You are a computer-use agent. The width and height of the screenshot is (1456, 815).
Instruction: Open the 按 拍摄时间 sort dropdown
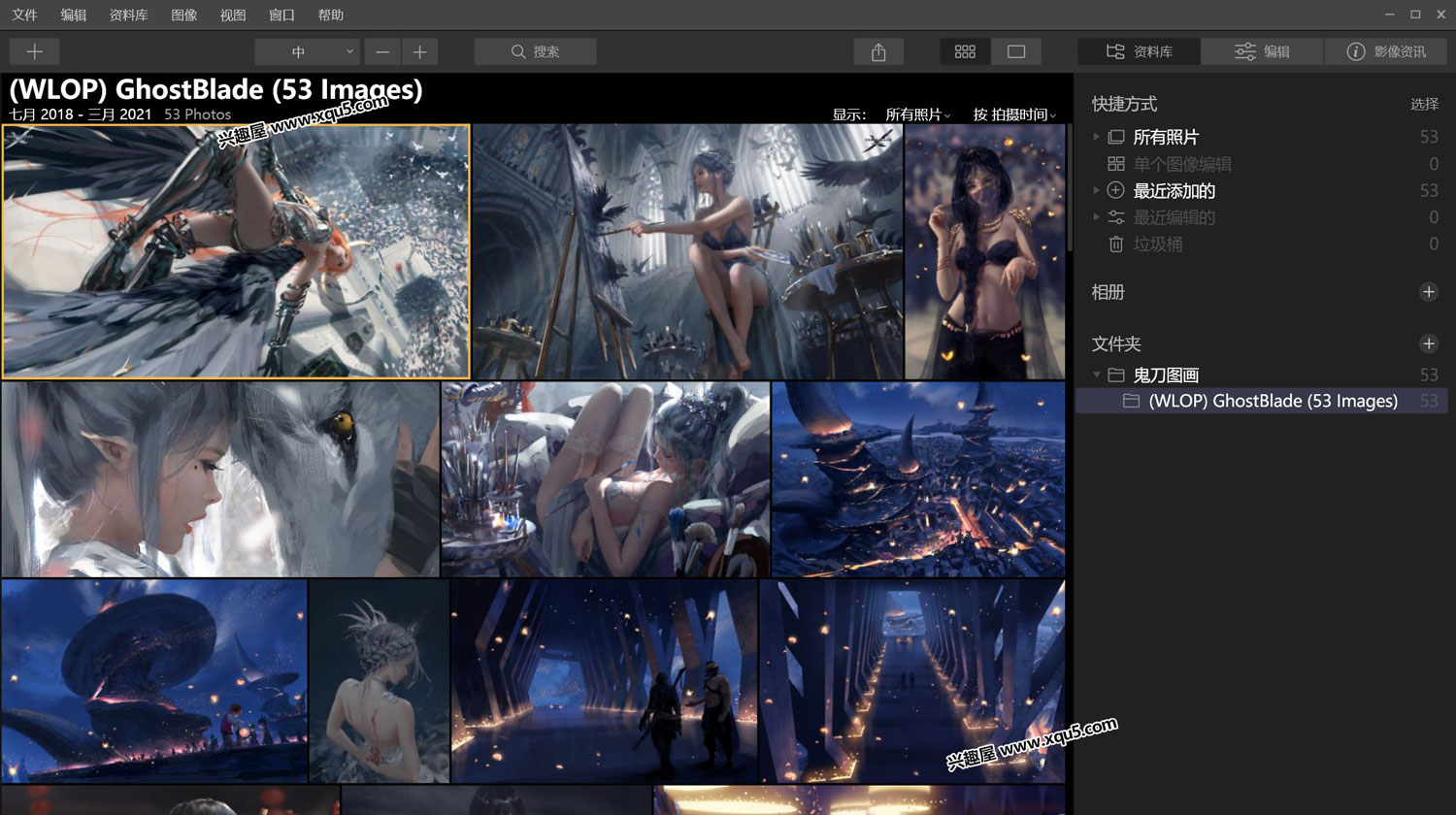pos(1014,114)
